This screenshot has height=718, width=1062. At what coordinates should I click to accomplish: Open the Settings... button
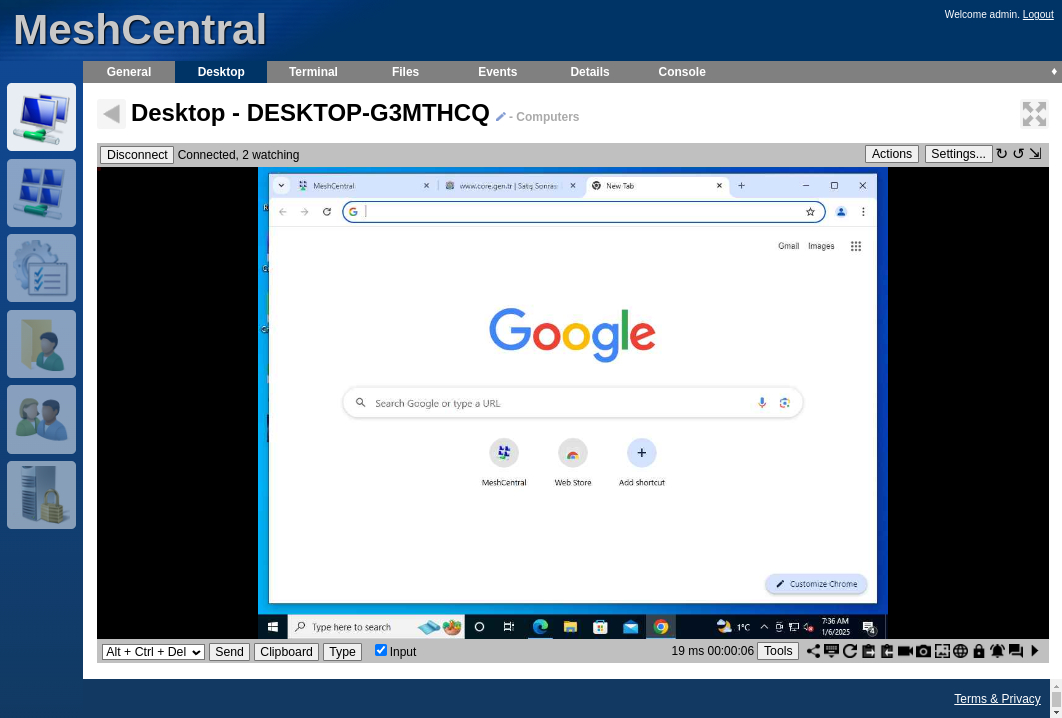pyautogui.click(x=958, y=154)
